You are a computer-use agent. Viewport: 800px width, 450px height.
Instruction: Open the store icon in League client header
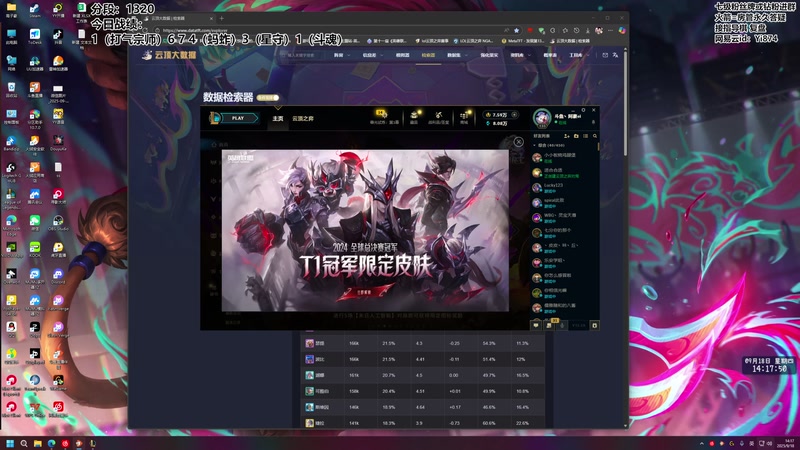click(464, 117)
